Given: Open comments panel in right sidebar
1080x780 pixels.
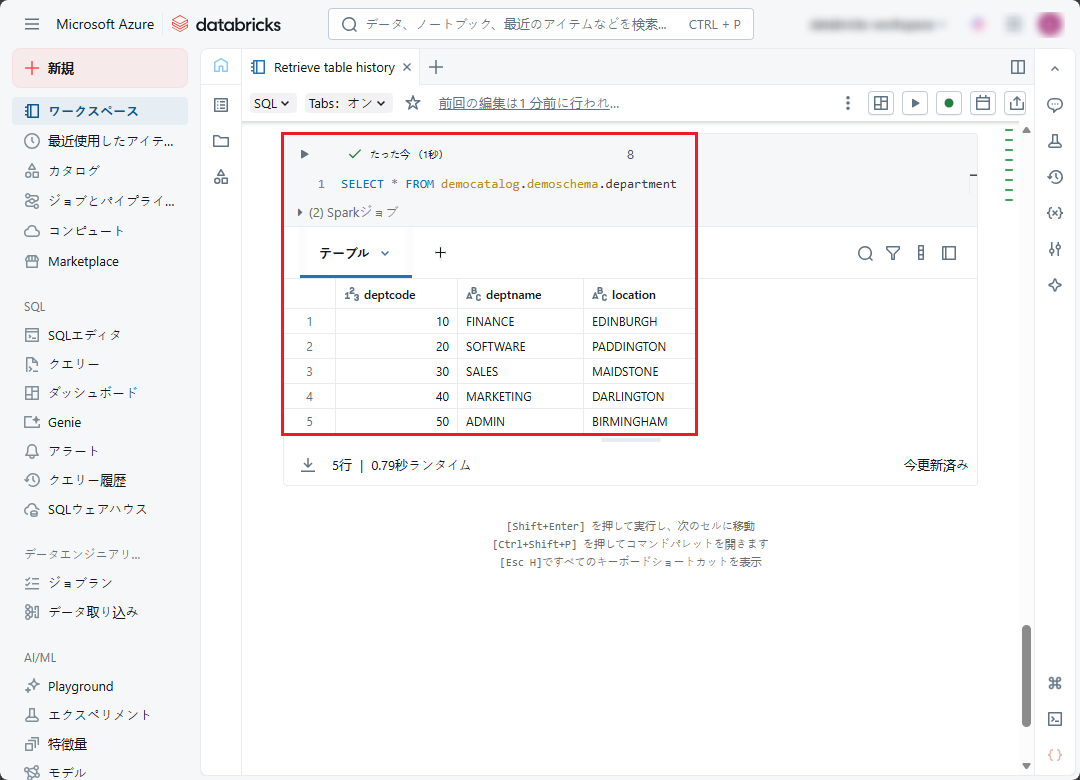Looking at the screenshot, I should (1054, 105).
